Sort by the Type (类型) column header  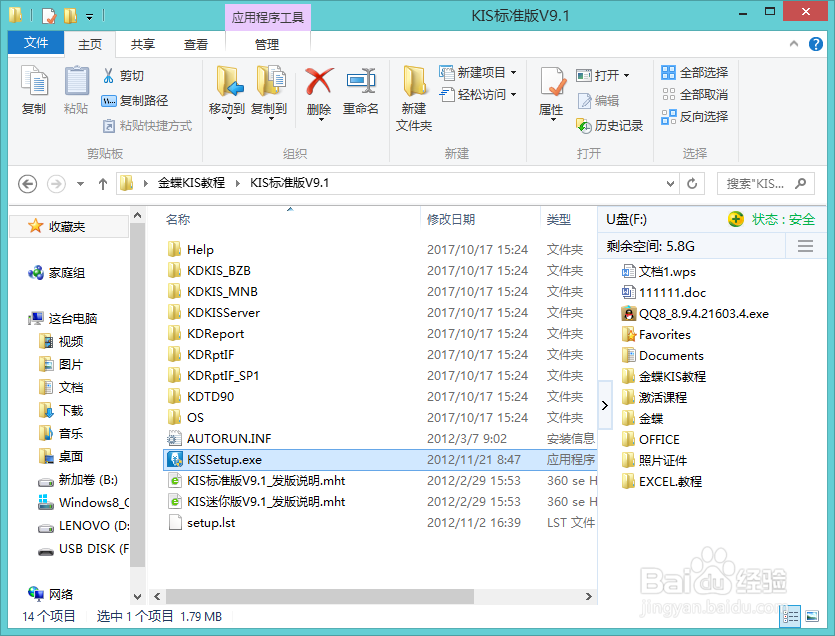[559, 219]
